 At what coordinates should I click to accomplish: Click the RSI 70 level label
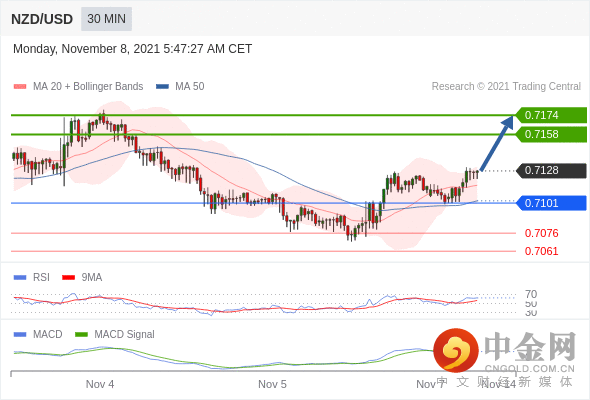(531, 294)
